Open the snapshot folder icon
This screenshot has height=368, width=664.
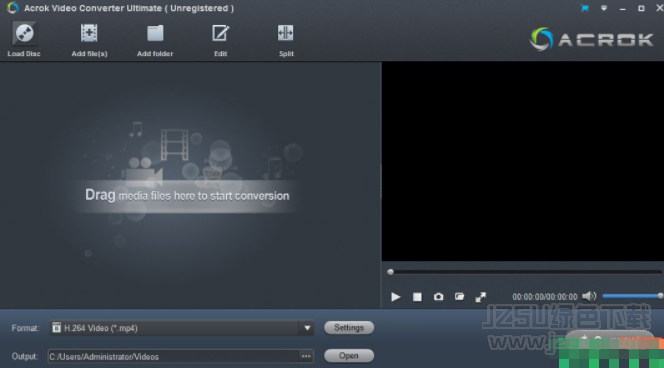pyautogui.click(x=459, y=296)
